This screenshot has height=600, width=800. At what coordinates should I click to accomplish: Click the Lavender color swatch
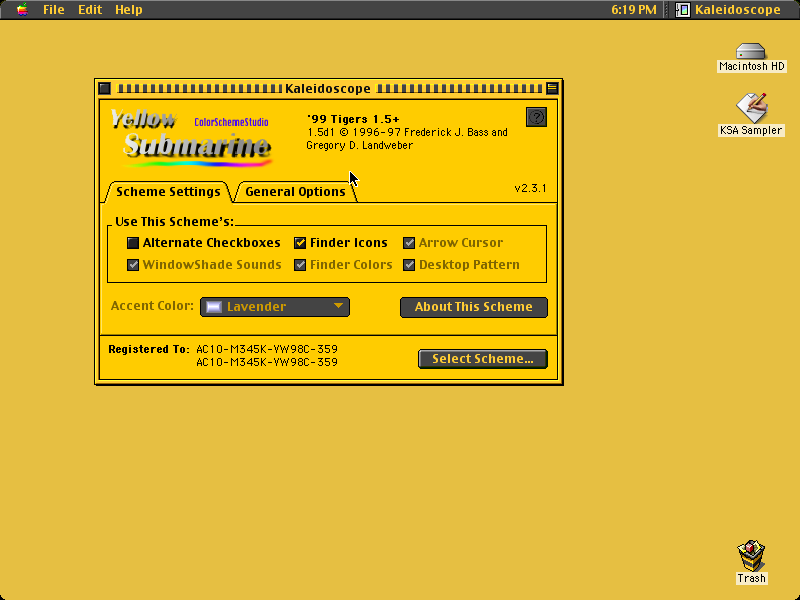(x=214, y=307)
